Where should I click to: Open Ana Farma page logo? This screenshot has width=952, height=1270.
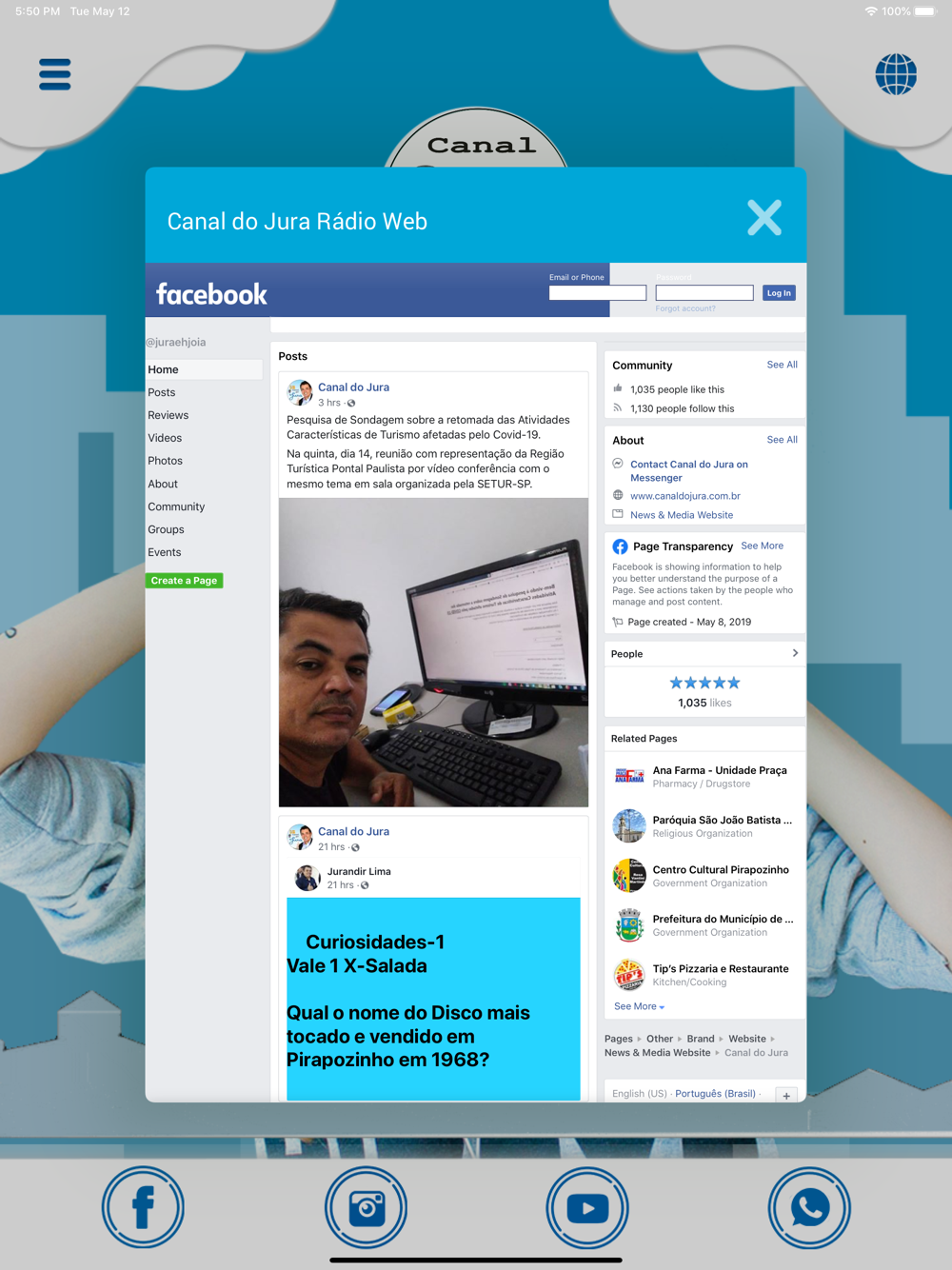point(629,776)
